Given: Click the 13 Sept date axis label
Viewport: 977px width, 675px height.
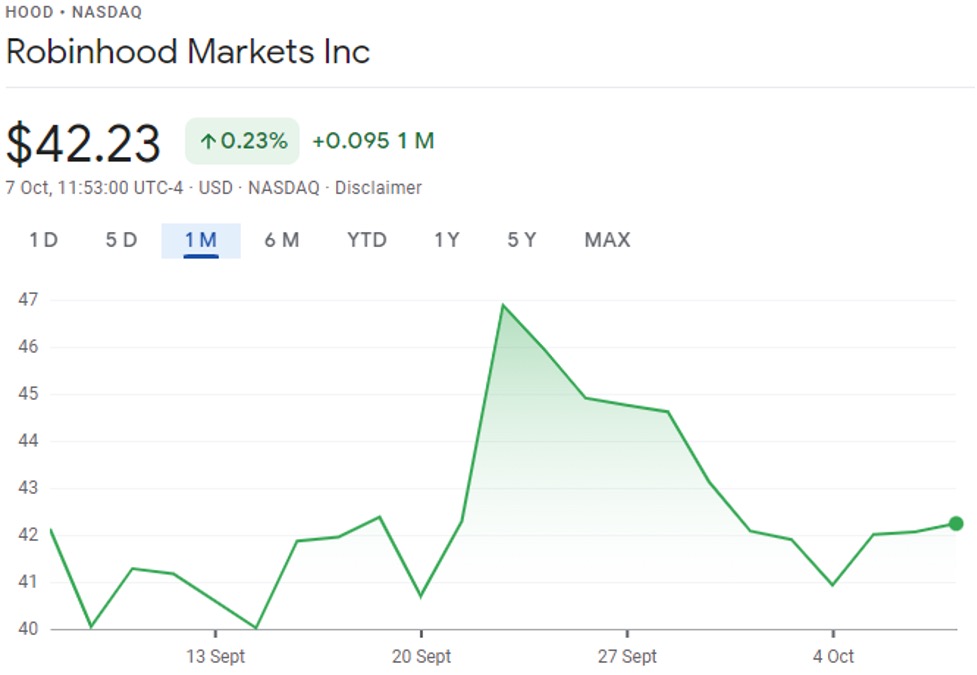Looking at the screenshot, I should 216,657.
